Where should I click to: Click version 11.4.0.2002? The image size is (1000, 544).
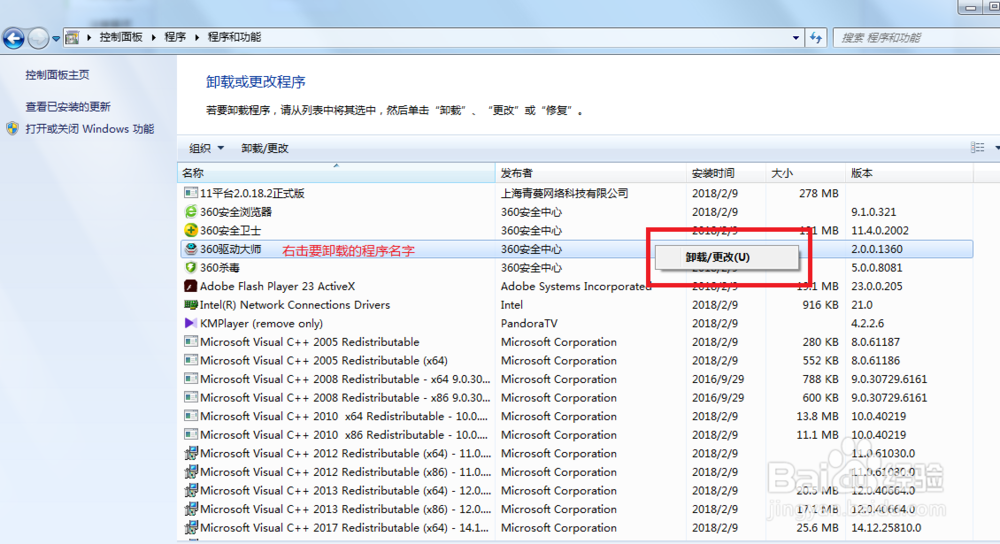point(879,230)
